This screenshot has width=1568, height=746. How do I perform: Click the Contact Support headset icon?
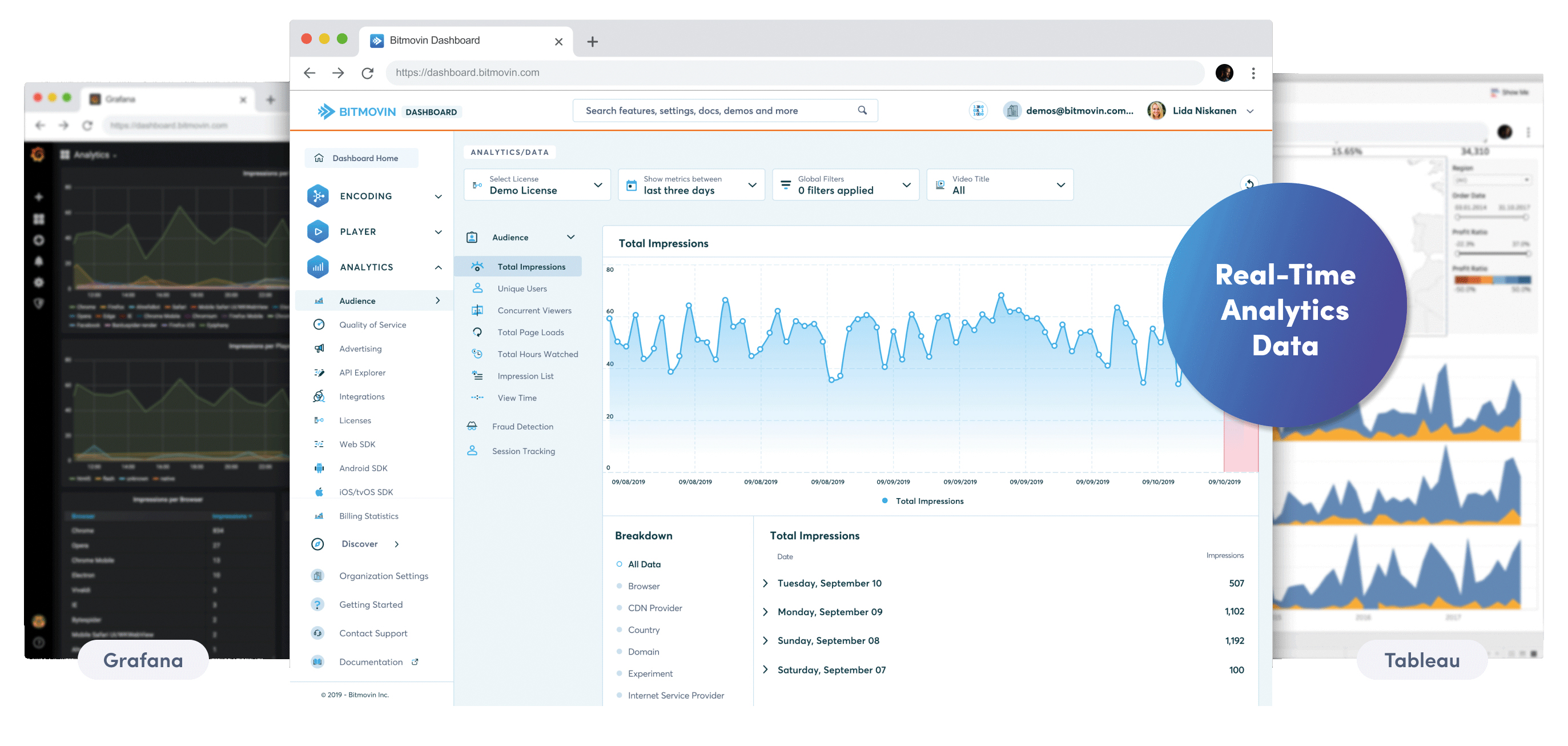point(317,633)
